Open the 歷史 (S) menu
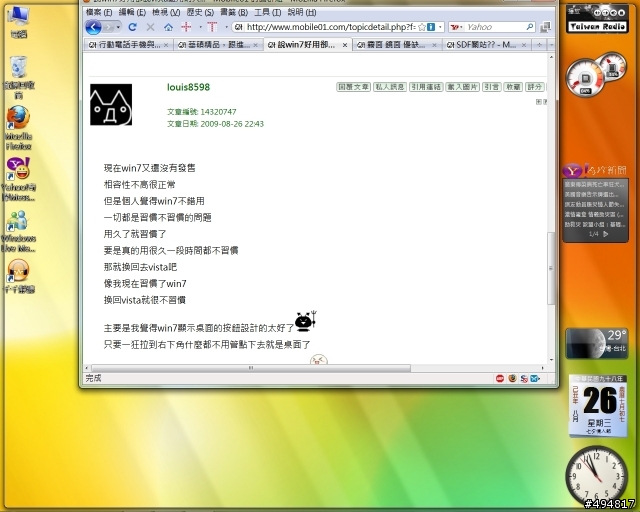Image resolution: width=640 pixels, height=512 pixels. [x=200, y=13]
